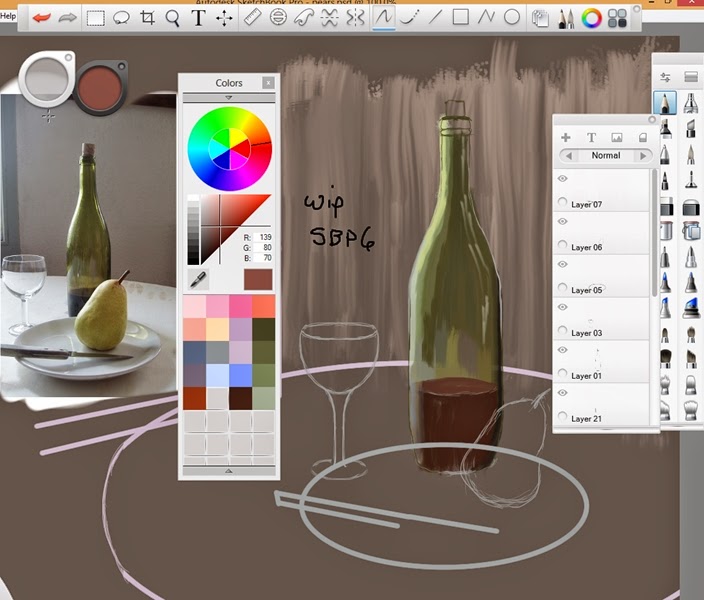The image size is (704, 600).
Task: Select the Layer 05 row
Action: point(602,276)
